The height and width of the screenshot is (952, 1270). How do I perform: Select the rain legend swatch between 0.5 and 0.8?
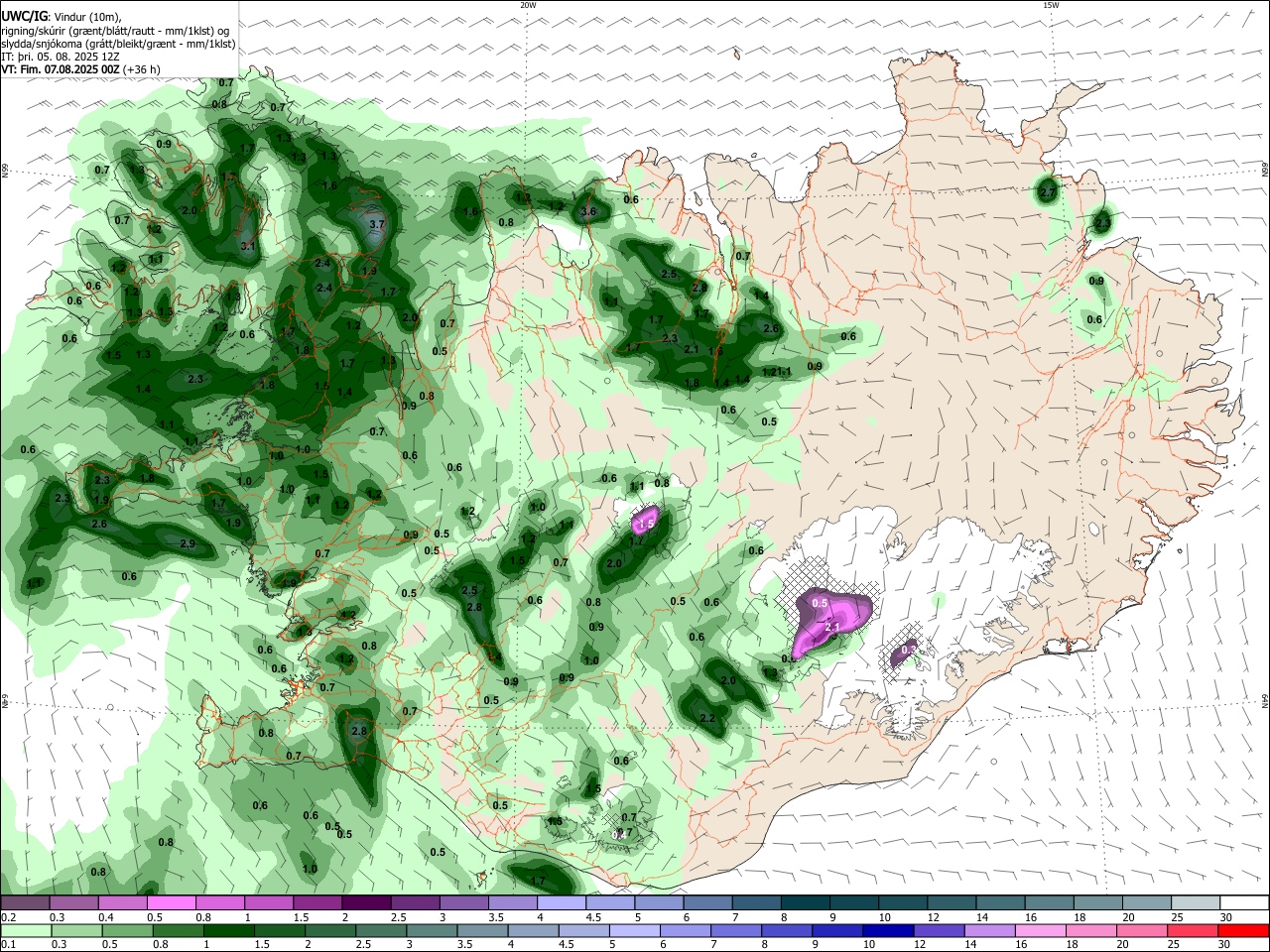(128, 931)
